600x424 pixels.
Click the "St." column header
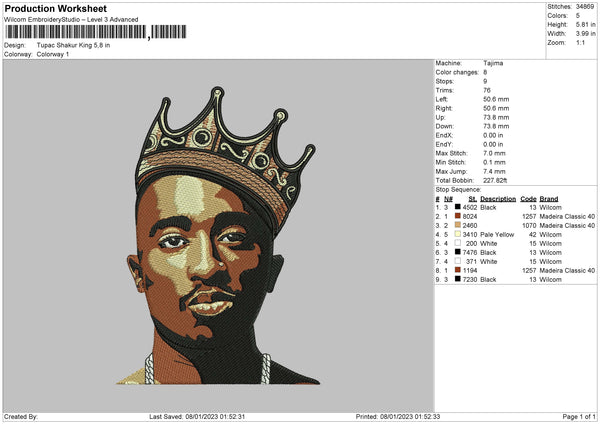point(473,199)
